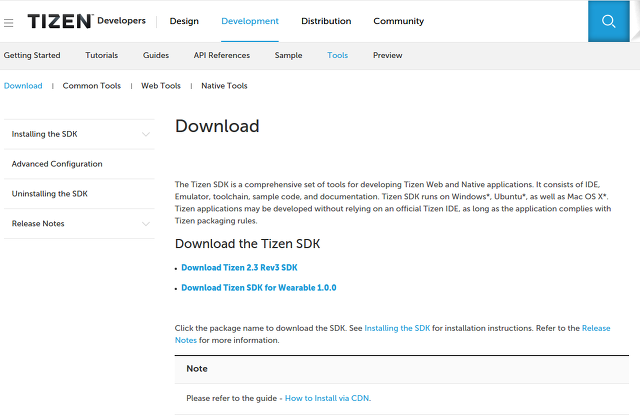Open the Community top menu
640x417 pixels.
tap(398, 21)
